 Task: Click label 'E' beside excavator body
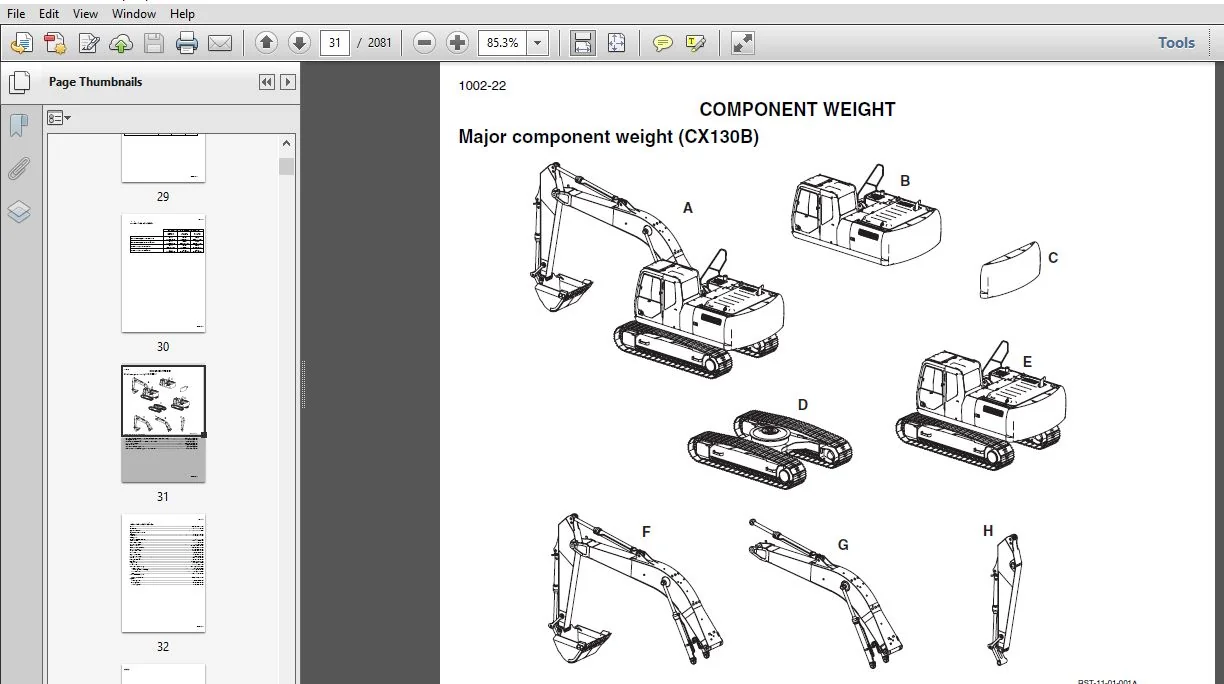[x=1027, y=362]
